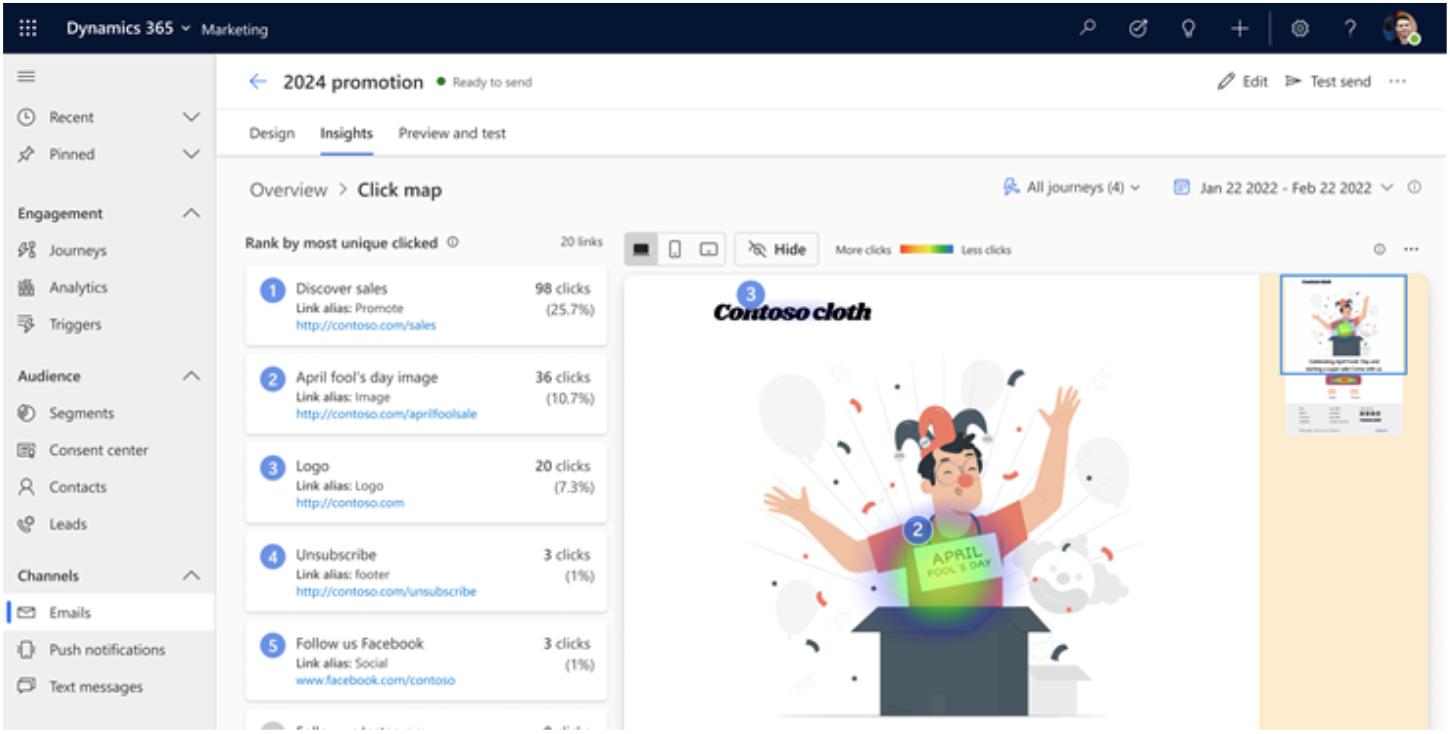1450x734 pixels.
Task: Open contoso.com/unsubscribe link
Action: click(386, 592)
